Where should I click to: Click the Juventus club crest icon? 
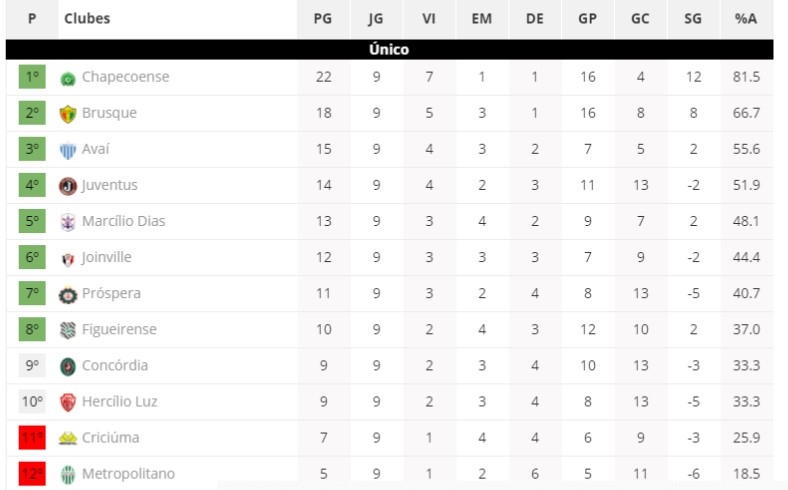click(x=68, y=186)
